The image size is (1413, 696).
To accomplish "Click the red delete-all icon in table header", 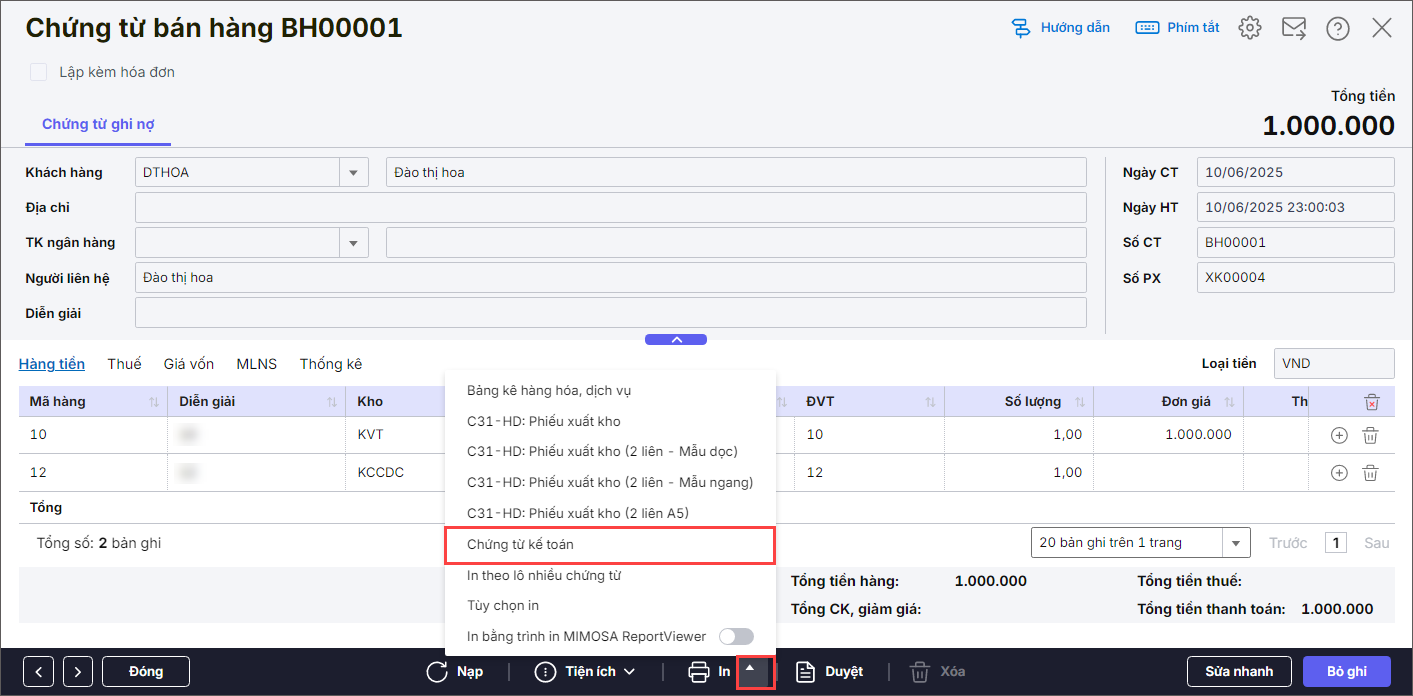I will click(1371, 402).
